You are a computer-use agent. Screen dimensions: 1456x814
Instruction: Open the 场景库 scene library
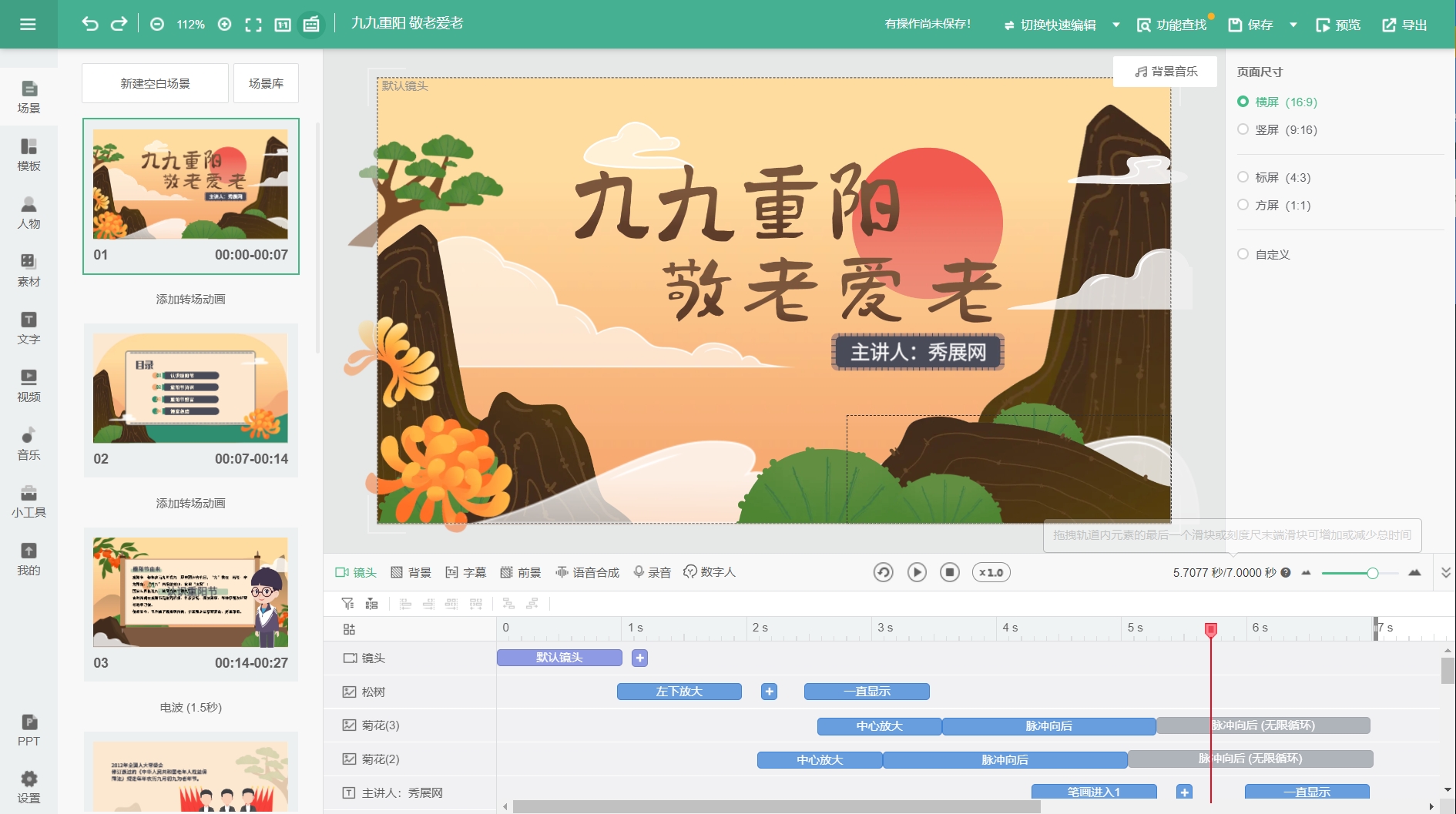(x=266, y=83)
